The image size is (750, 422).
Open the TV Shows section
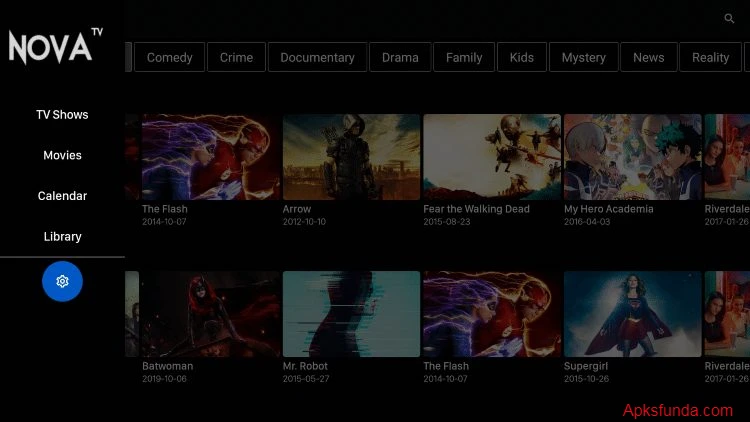coord(62,115)
